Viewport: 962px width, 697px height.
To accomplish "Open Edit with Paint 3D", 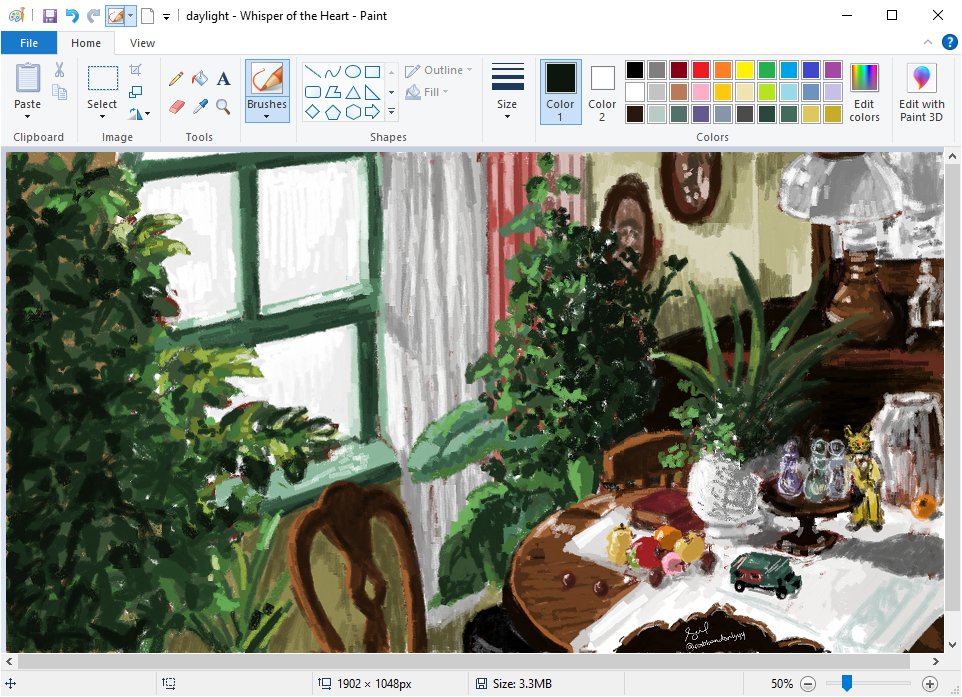I will tap(922, 92).
